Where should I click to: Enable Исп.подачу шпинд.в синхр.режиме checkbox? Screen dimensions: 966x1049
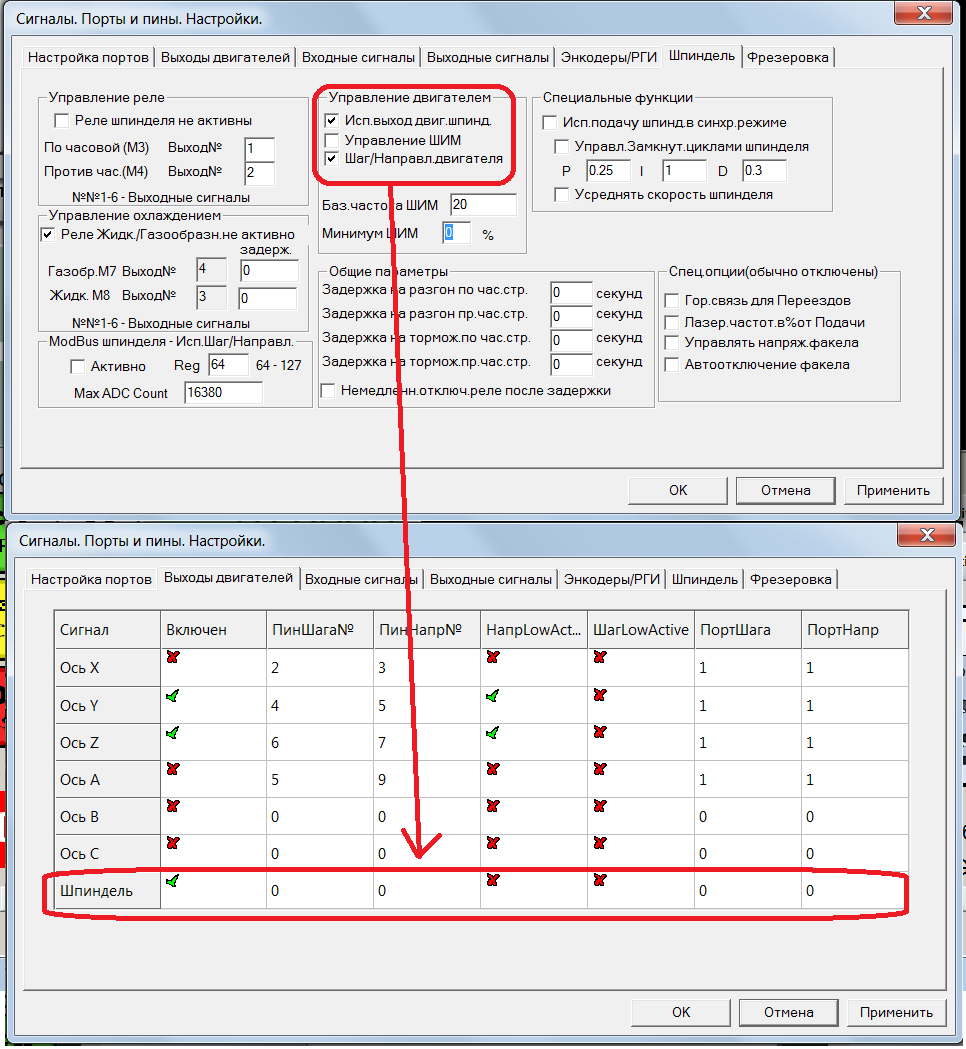(550, 122)
